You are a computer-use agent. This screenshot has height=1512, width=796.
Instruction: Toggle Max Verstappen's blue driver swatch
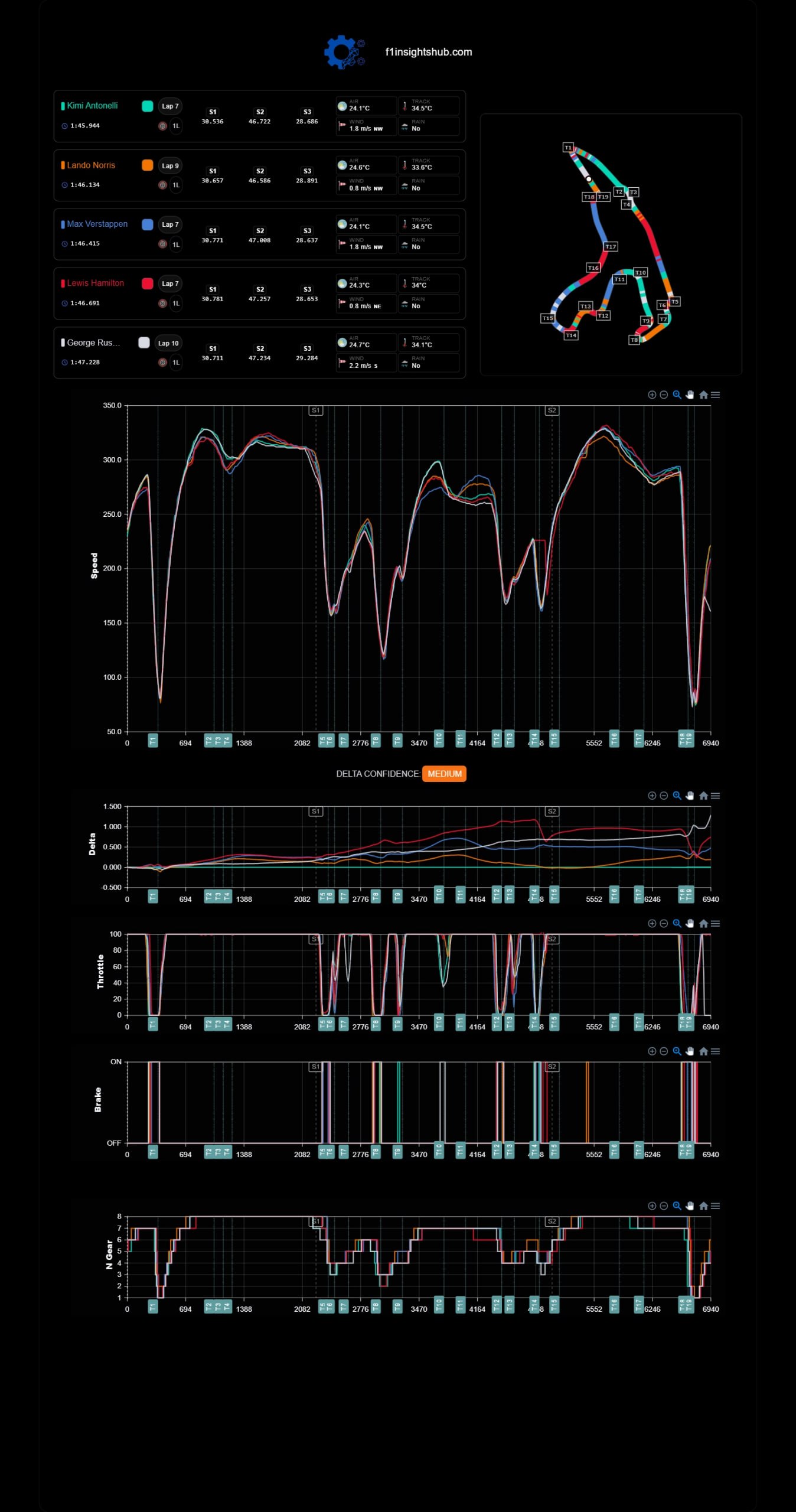pyautogui.click(x=148, y=224)
